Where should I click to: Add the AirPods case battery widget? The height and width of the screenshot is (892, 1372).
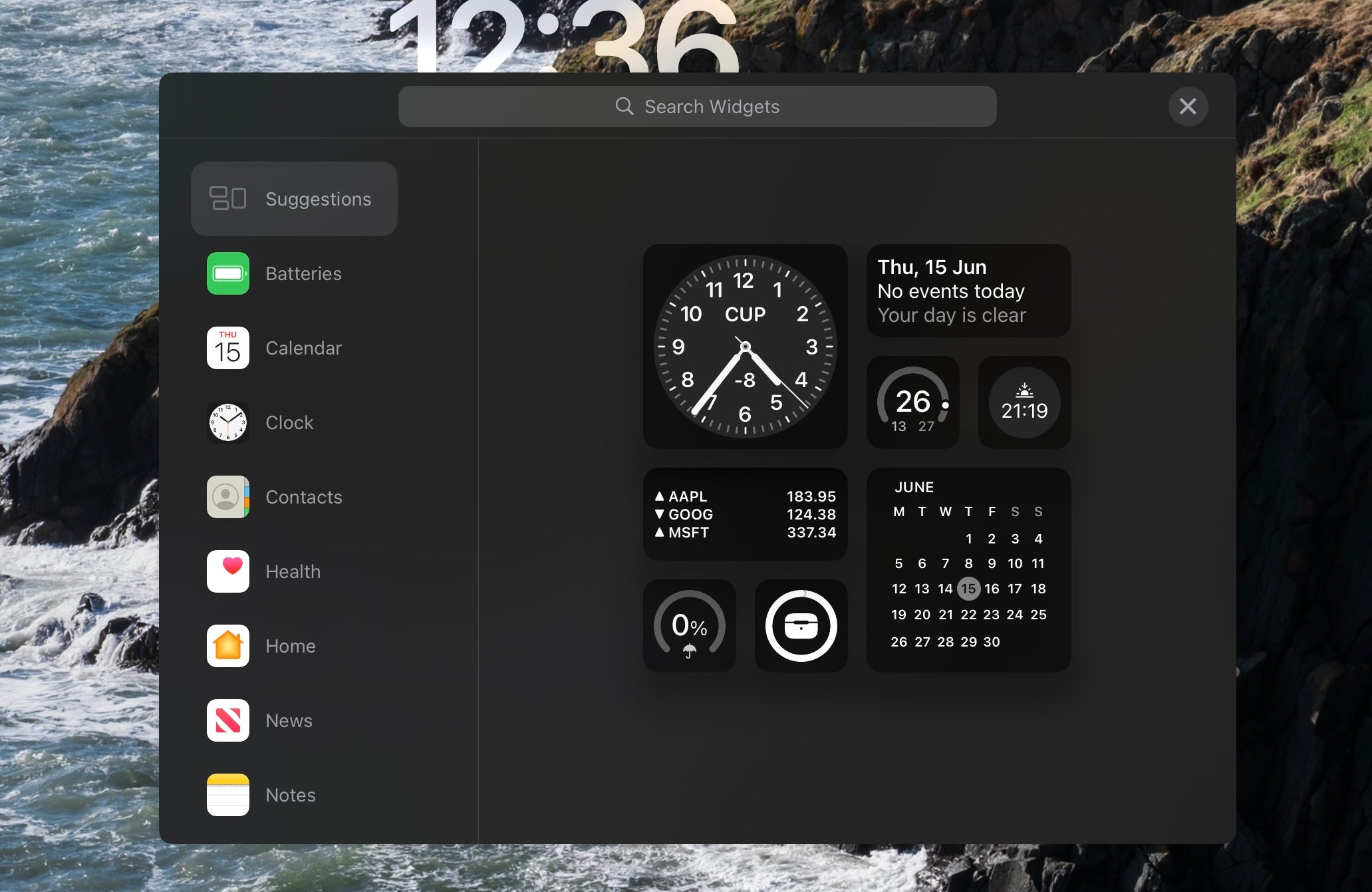pyautogui.click(x=801, y=626)
